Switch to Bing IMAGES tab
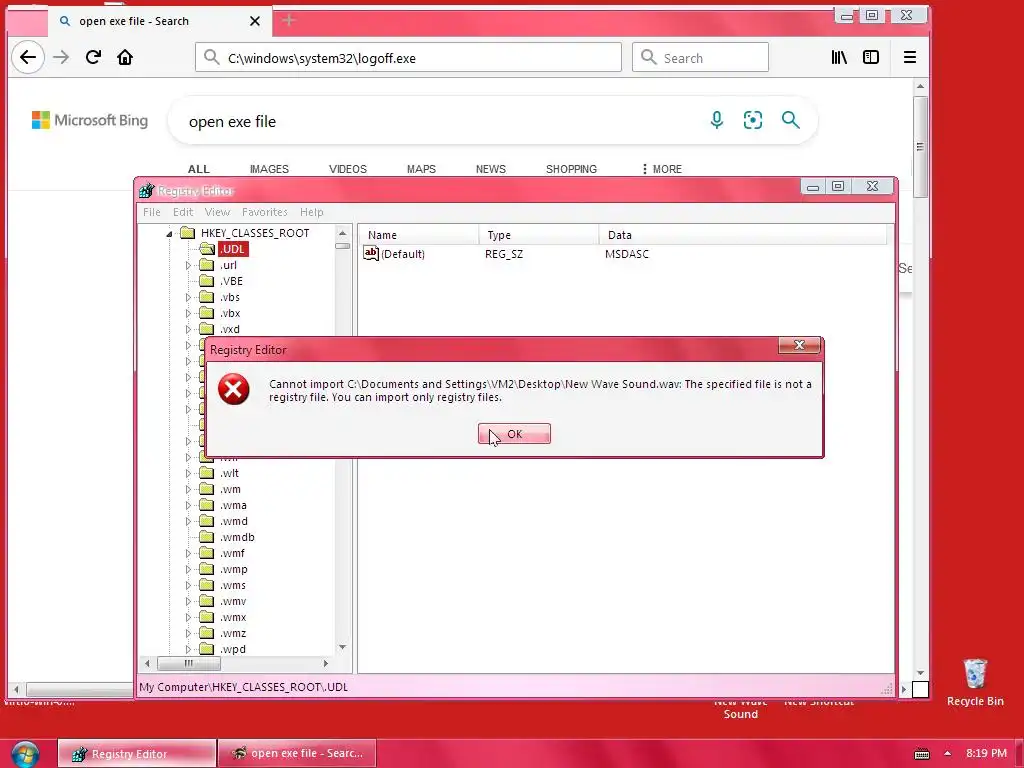This screenshot has height=768, width=1024. click(x=269, y=169)
